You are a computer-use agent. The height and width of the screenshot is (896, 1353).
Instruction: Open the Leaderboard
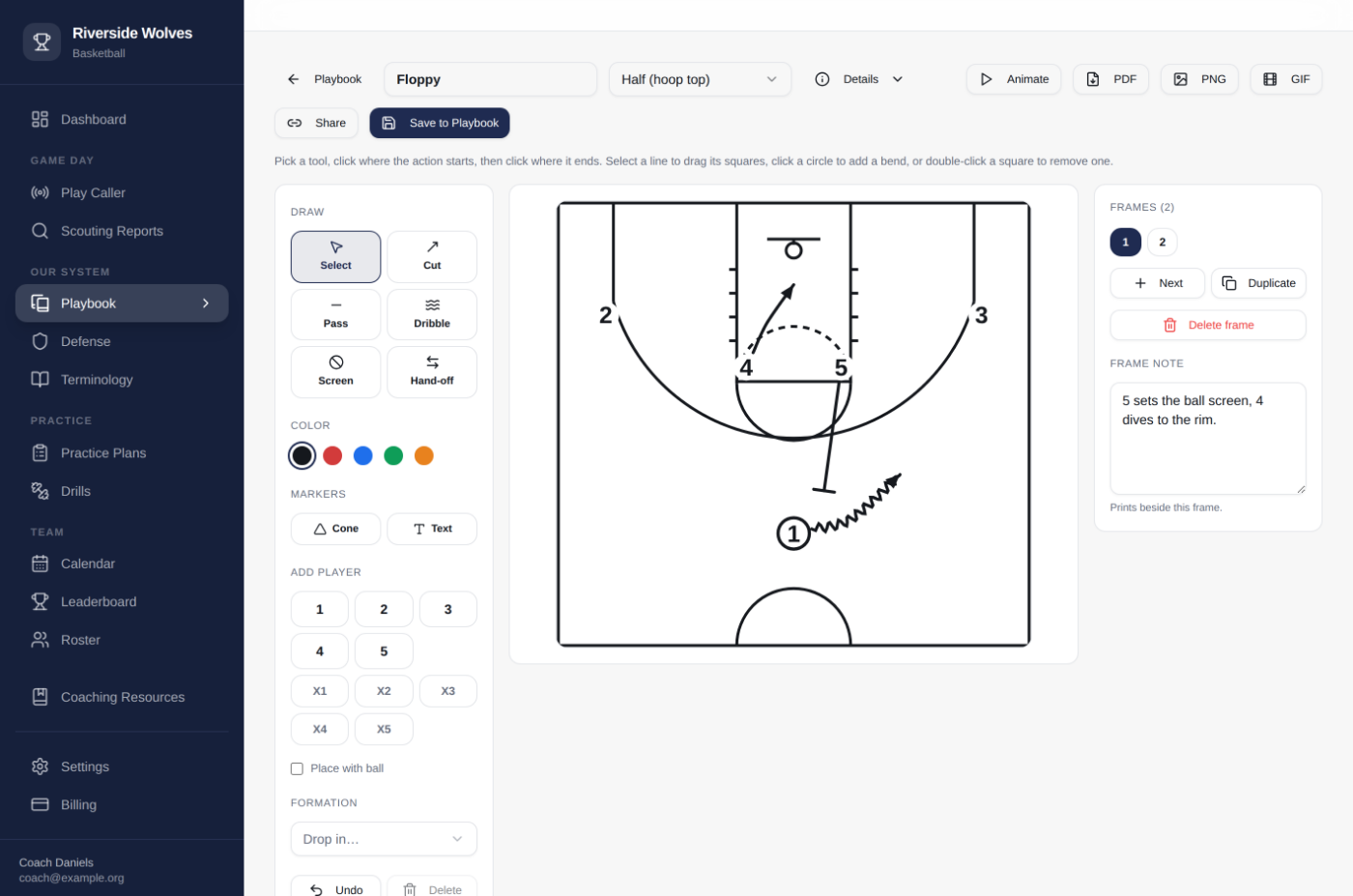click(122, 601)
